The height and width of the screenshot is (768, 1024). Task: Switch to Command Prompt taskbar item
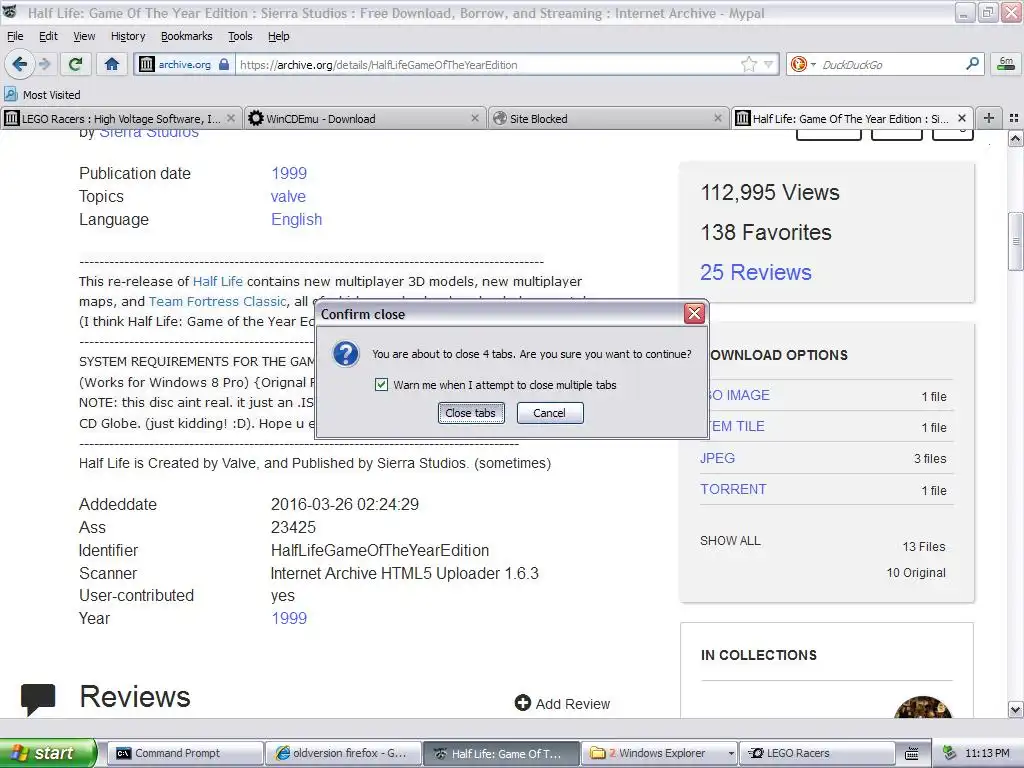point(185,753)
